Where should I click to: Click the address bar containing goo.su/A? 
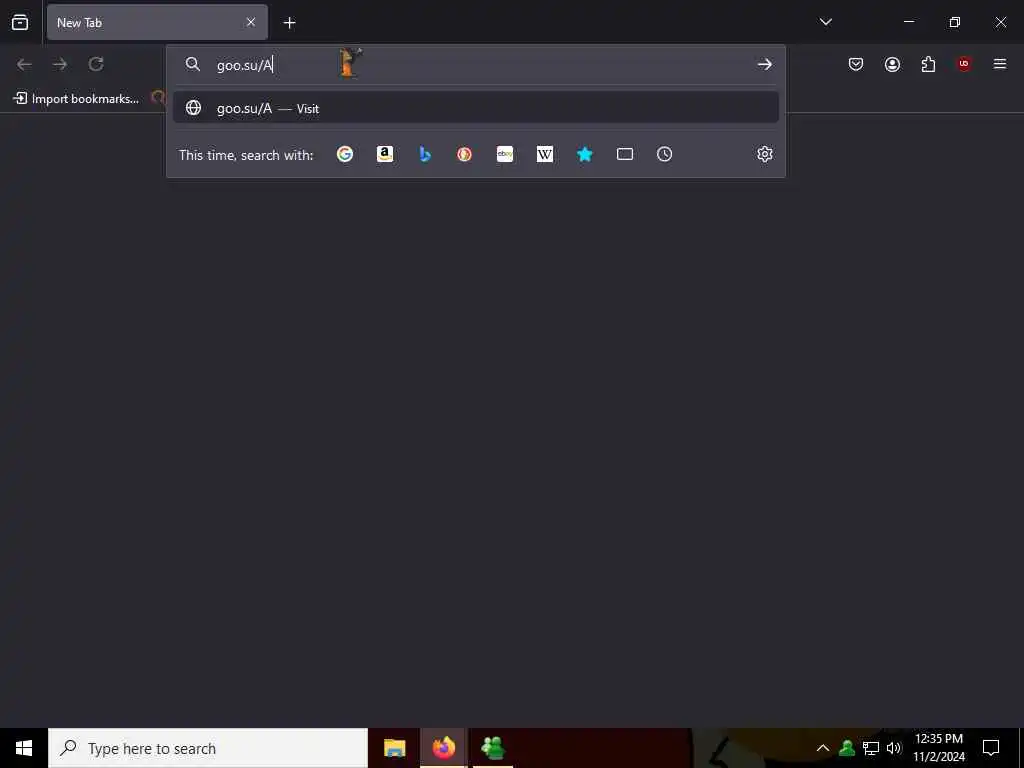475,64
